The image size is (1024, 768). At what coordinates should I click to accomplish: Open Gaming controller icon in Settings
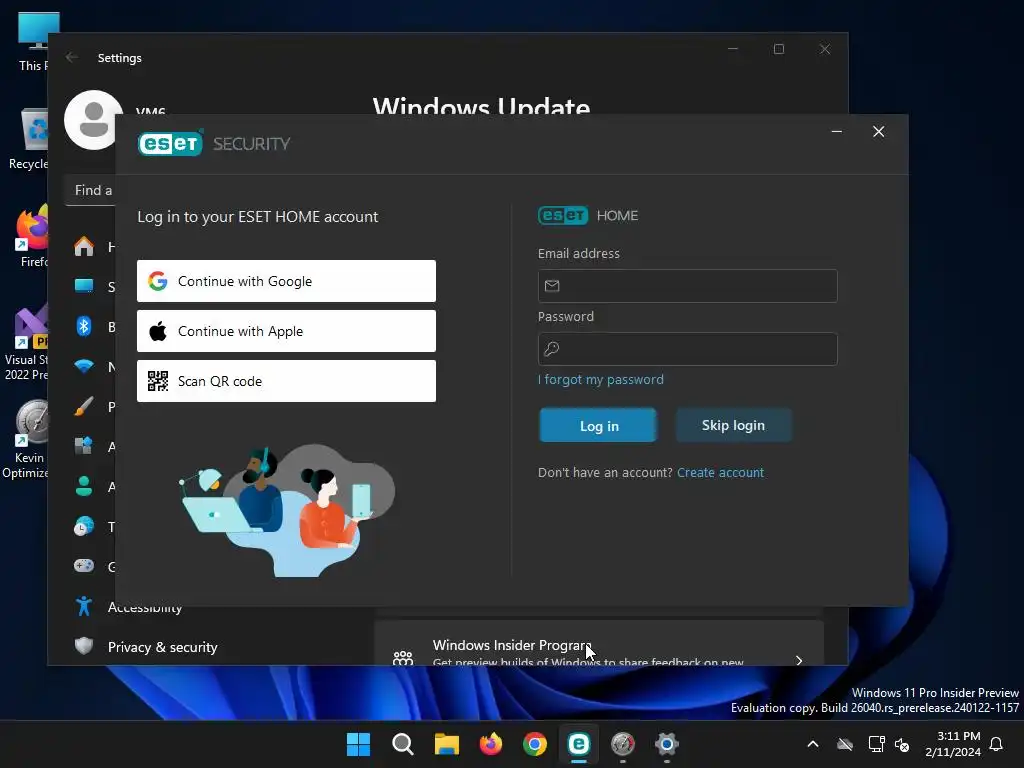(84, 566)
